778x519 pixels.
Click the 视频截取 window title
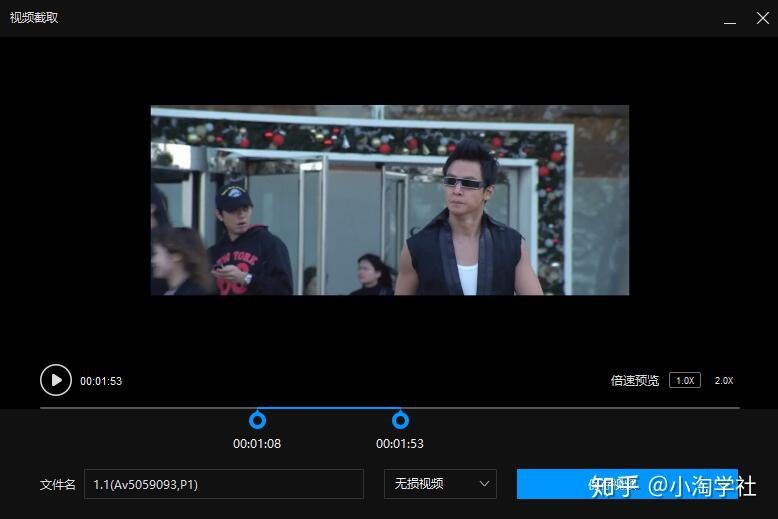pos(34,18)
